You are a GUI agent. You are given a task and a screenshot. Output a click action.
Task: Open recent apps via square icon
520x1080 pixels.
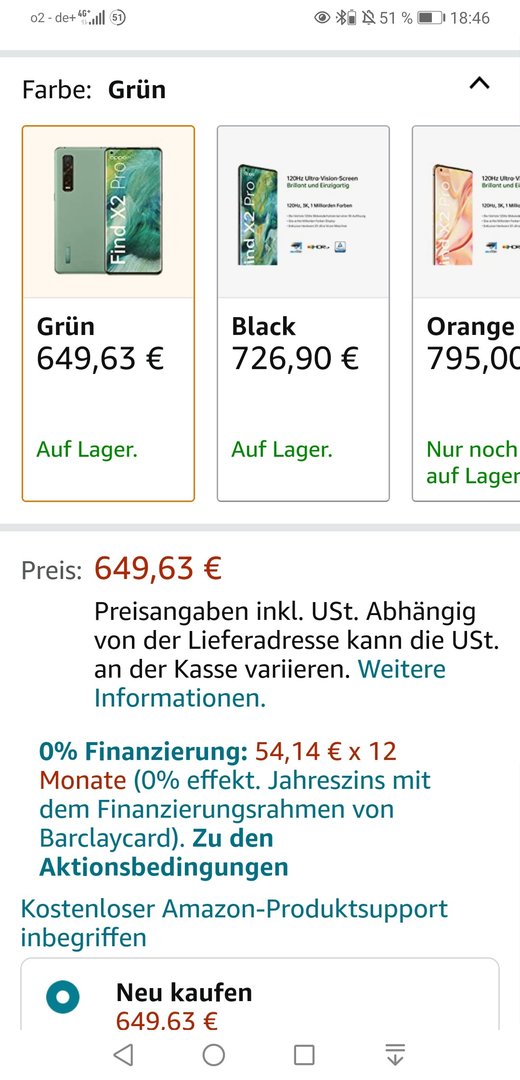tap(304, 1054)
